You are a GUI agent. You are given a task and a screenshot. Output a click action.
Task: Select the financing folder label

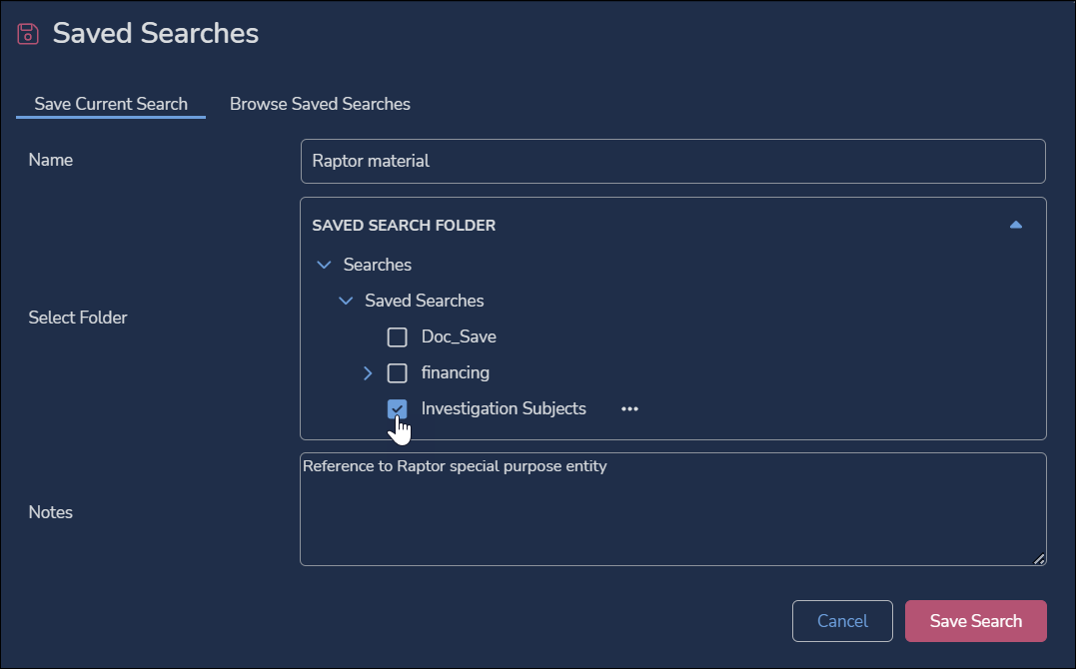[455, 373]
